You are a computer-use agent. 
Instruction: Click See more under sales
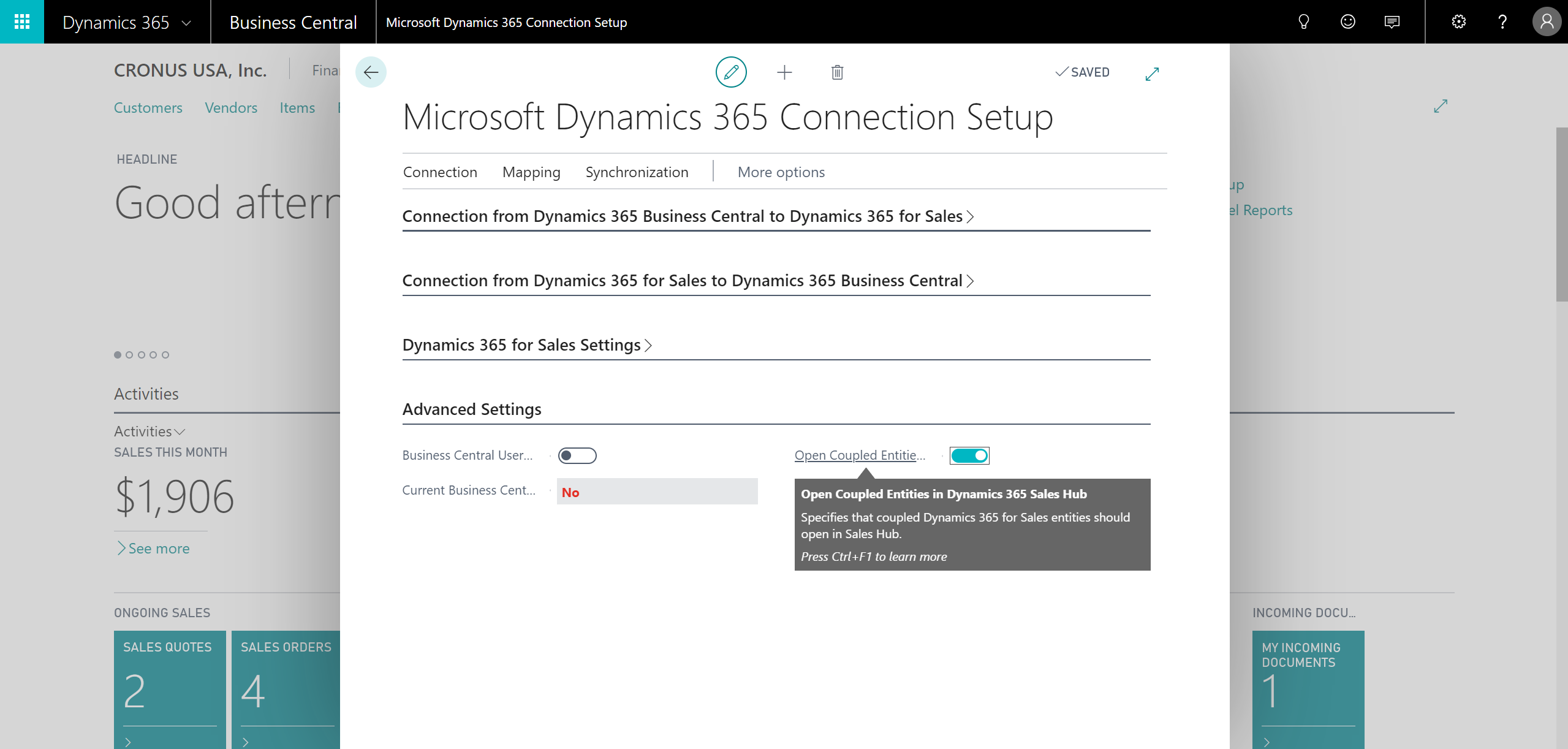pos(153,549)
